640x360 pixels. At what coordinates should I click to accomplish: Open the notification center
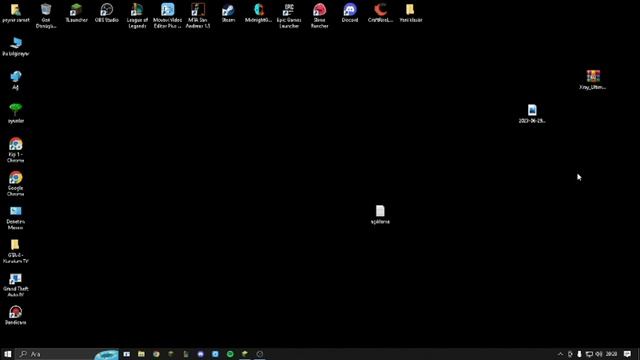pos(627,354)
